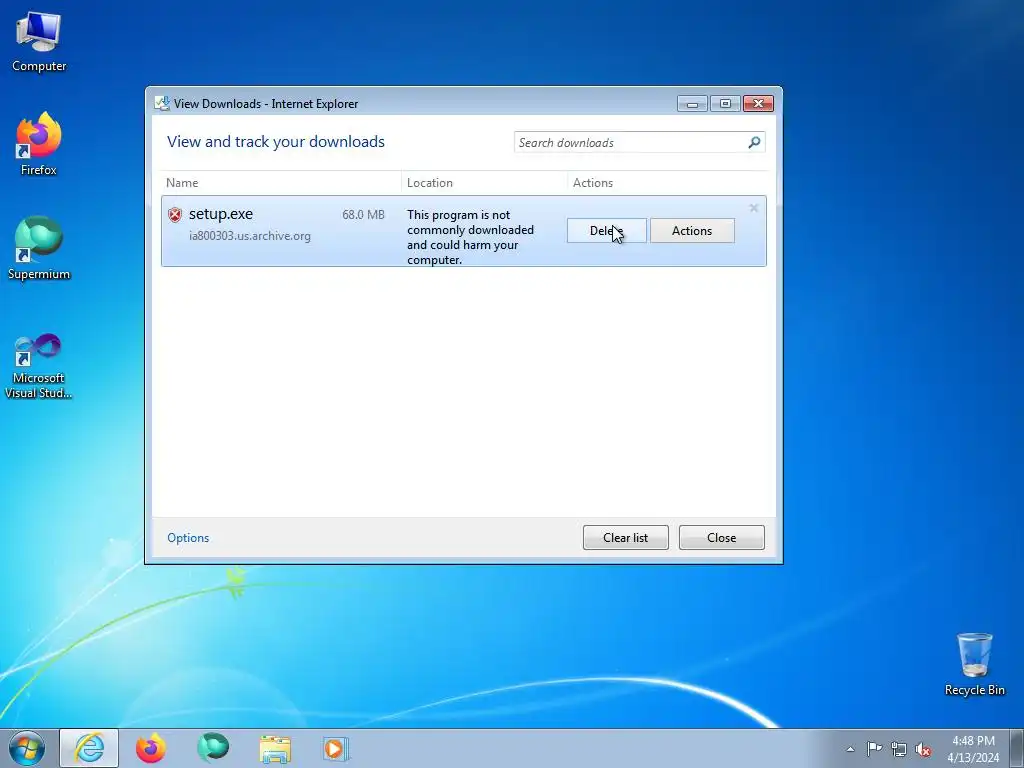
Task: Click the Internet Explorer taskbar icon
Action: point(89,748)
